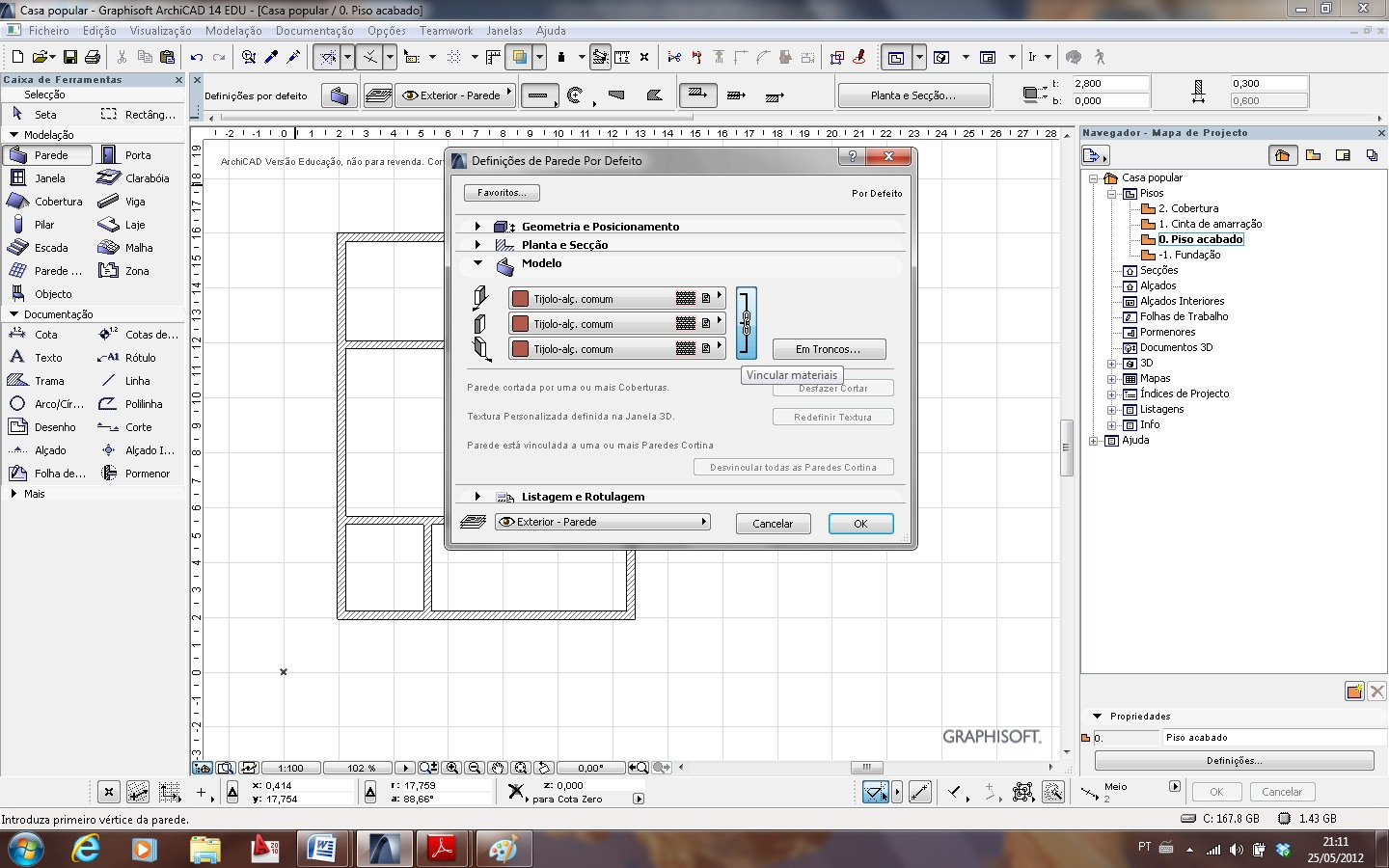Expand the Planta e Secção panel
Image resolution: width=1389 pixels, height=868 pixels.
click(477, 244)
